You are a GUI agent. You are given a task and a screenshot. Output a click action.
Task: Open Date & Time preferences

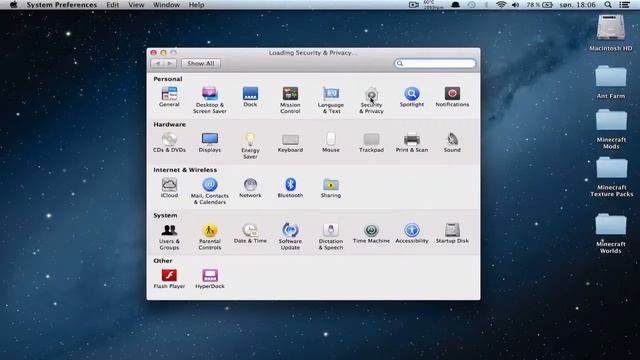coord(250,233)
